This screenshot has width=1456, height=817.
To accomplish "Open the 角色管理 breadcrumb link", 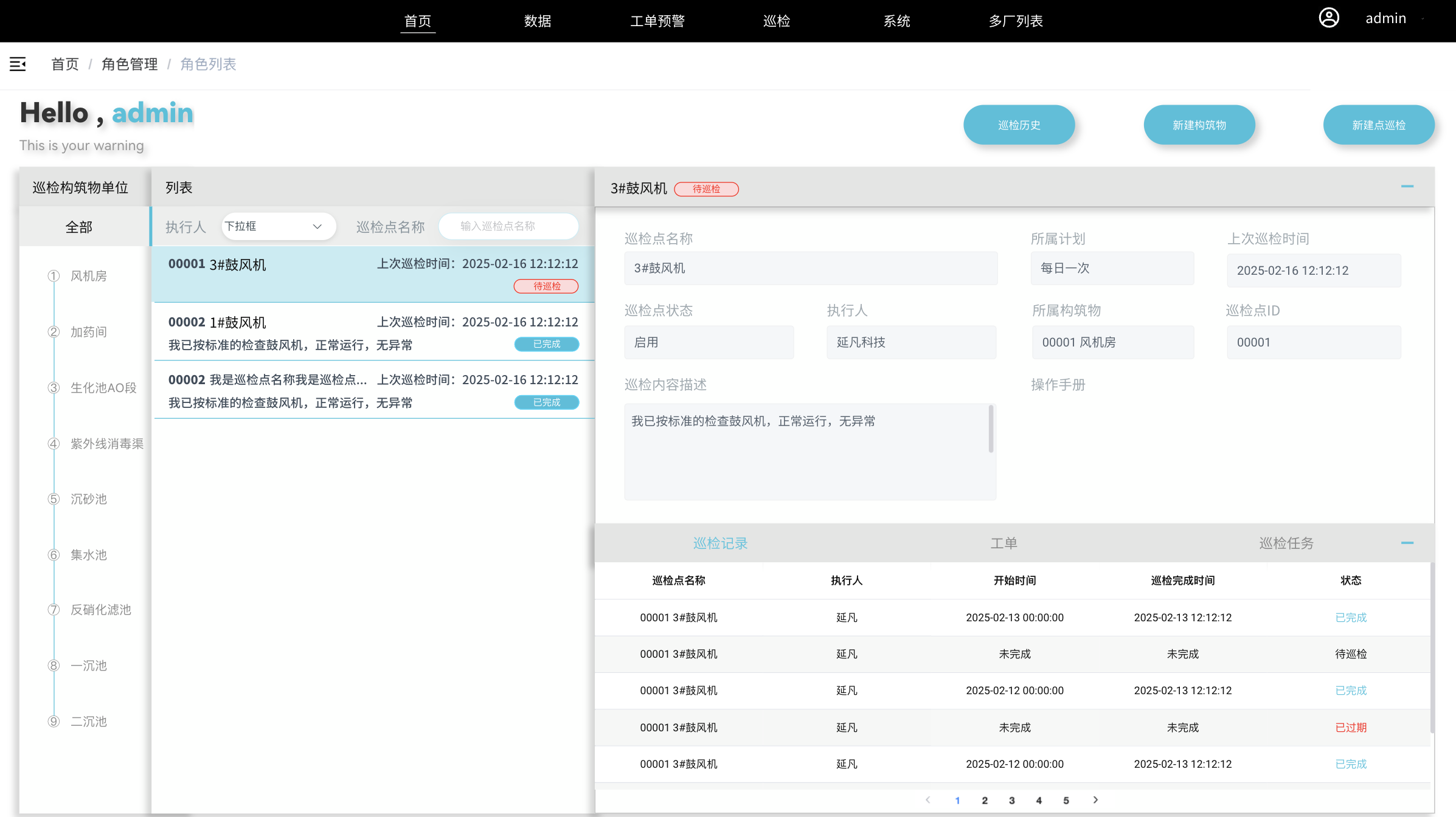I will point(129,64).
